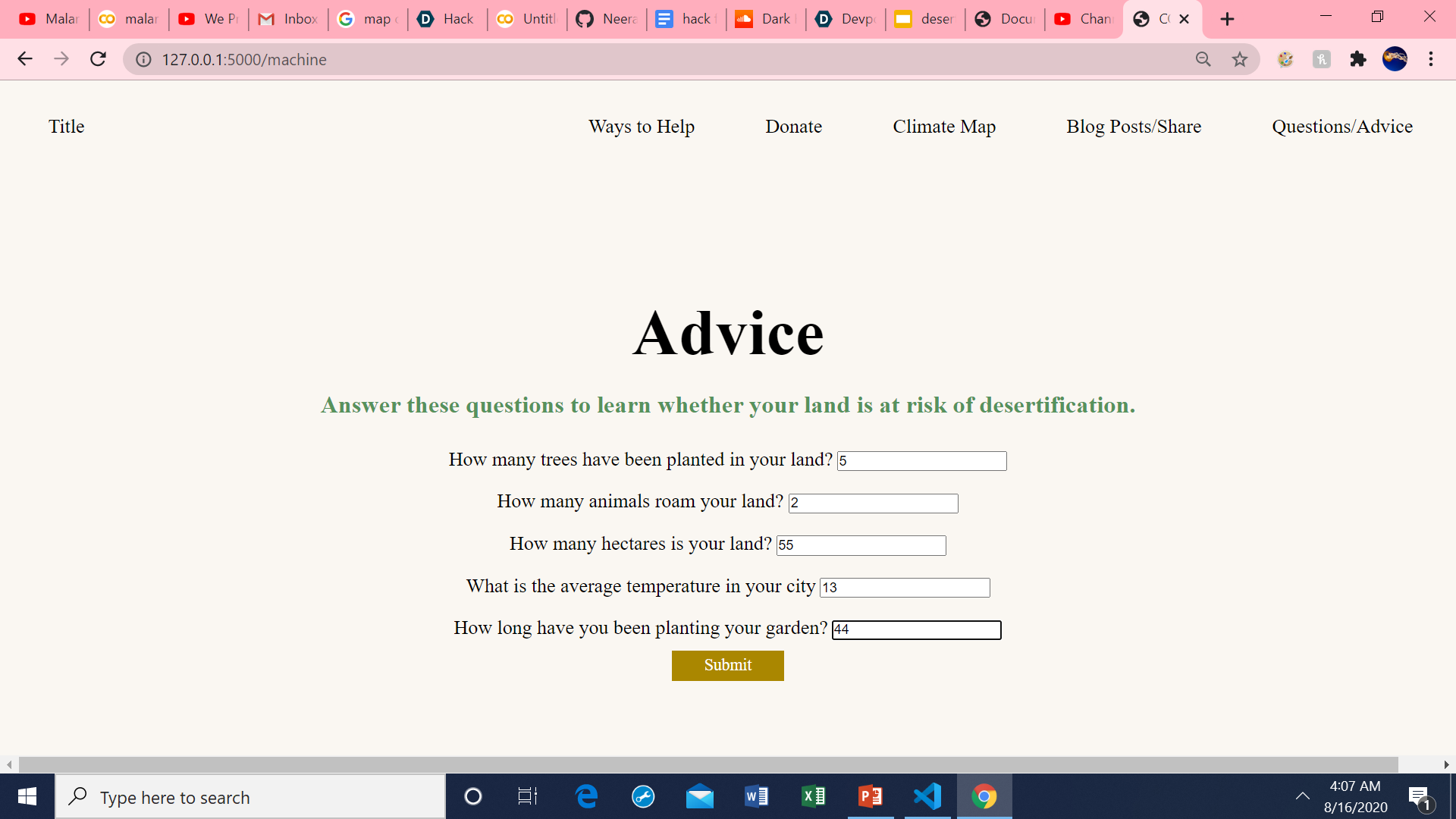Bookmark this page with star icon
Screen dimensions: 1456x819
[1239, 59]
